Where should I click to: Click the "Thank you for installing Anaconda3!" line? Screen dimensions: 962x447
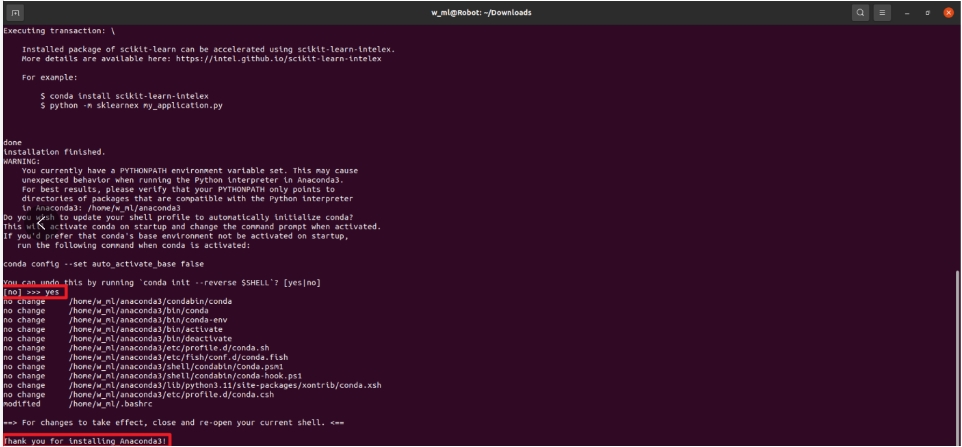(x=84, y=440)
